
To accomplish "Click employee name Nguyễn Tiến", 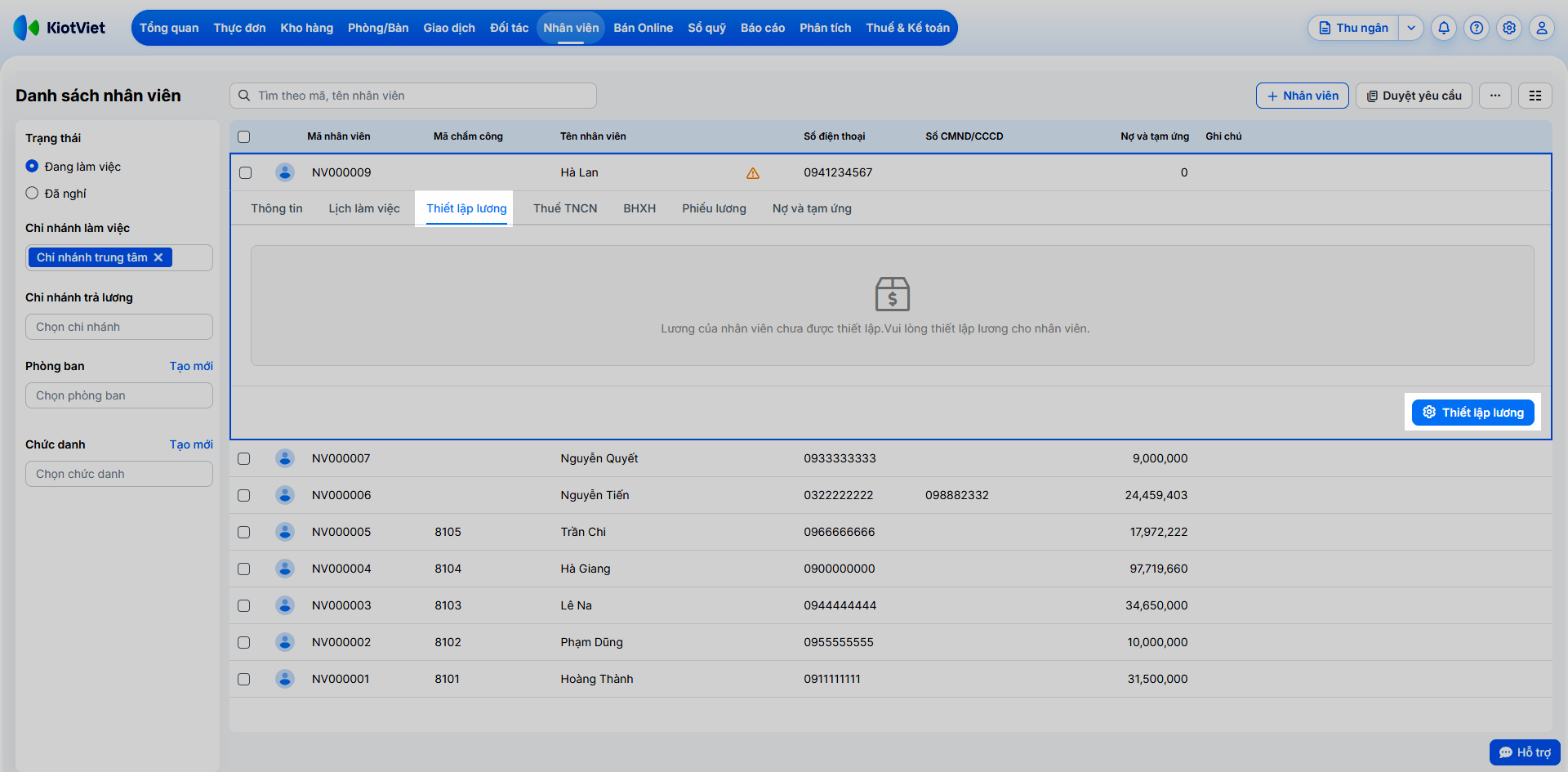I will [595, 495].
